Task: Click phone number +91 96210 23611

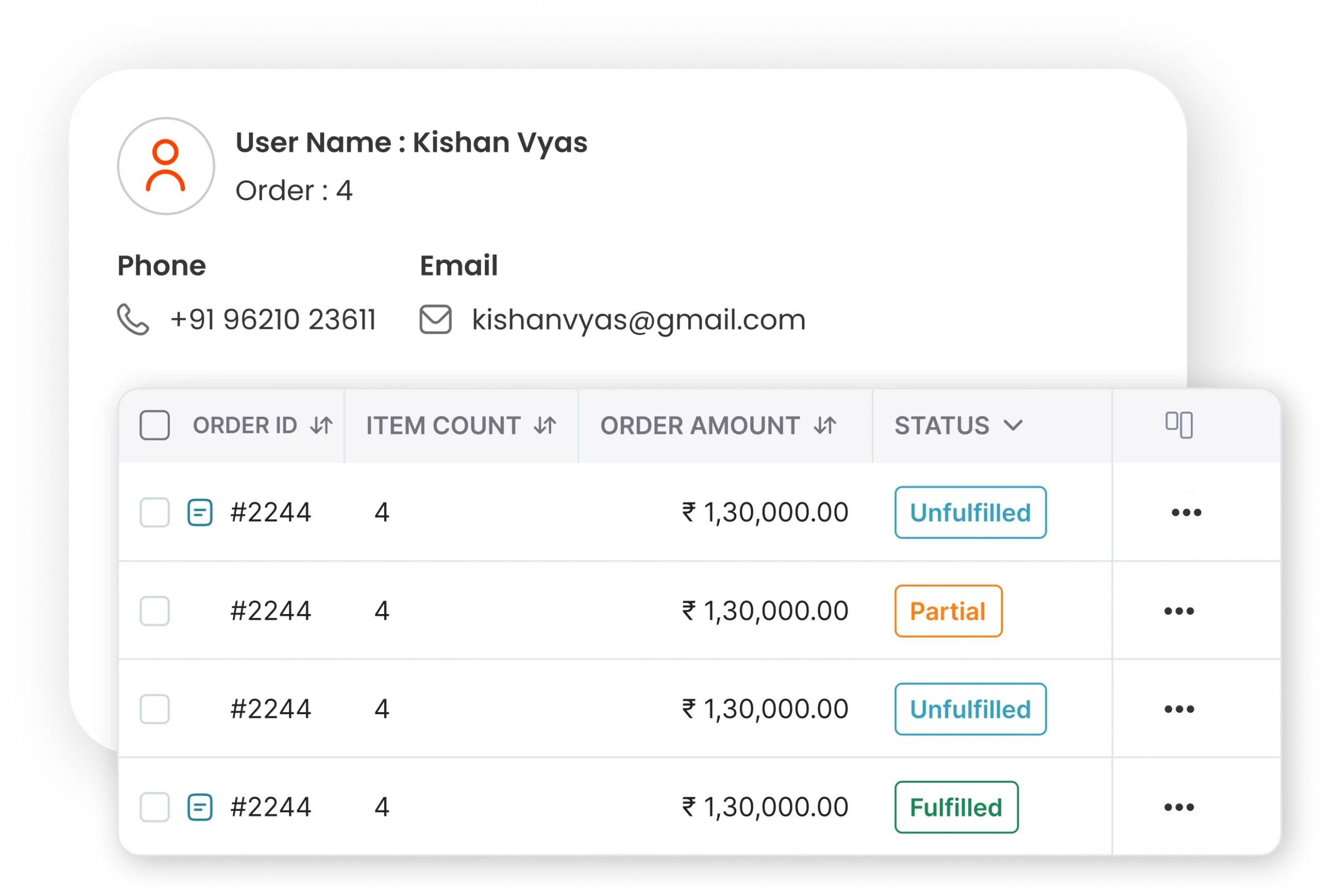Action: pyautogui.click(x=273, y=319)
